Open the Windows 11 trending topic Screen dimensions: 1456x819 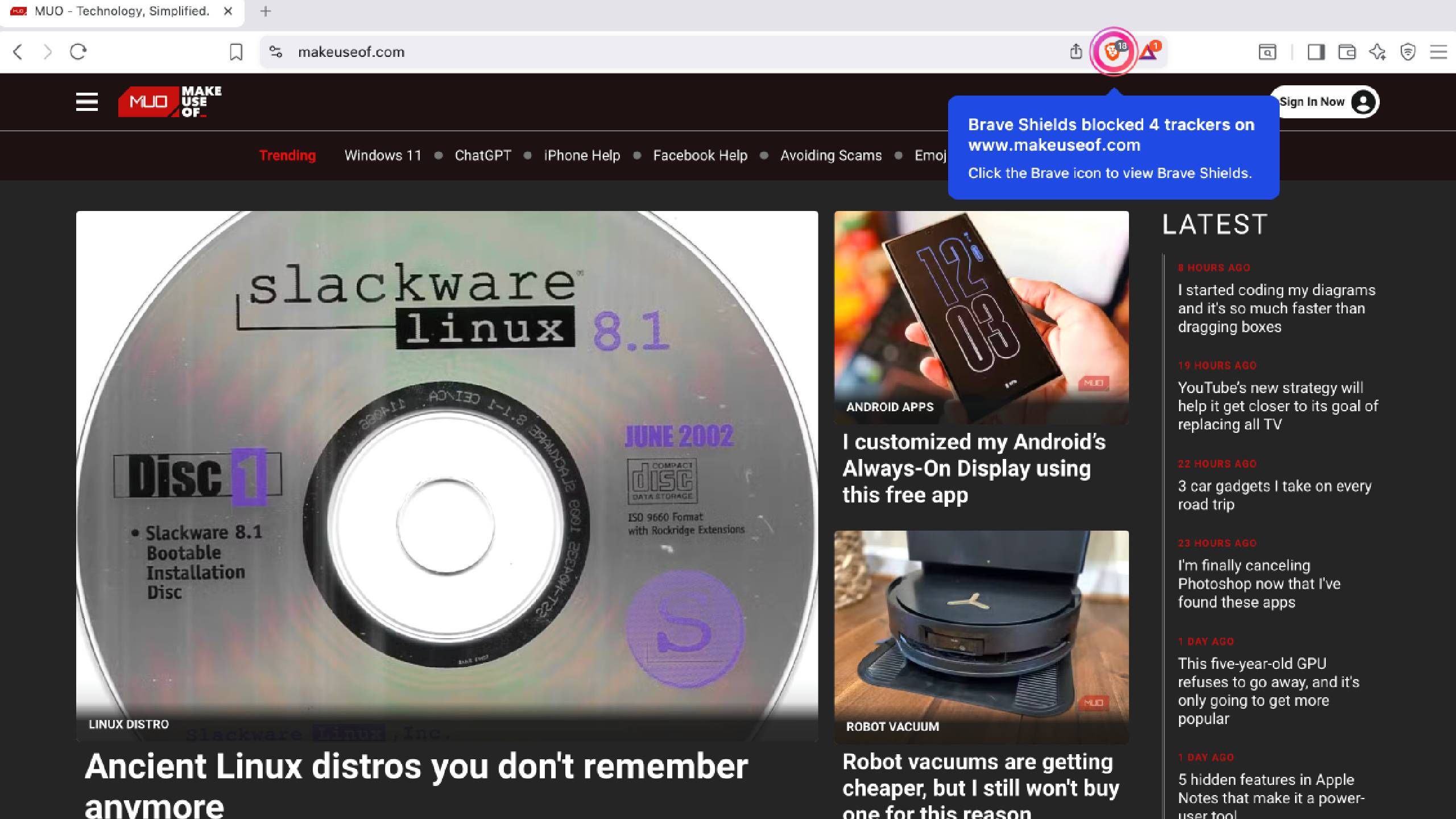pos(383,155)
